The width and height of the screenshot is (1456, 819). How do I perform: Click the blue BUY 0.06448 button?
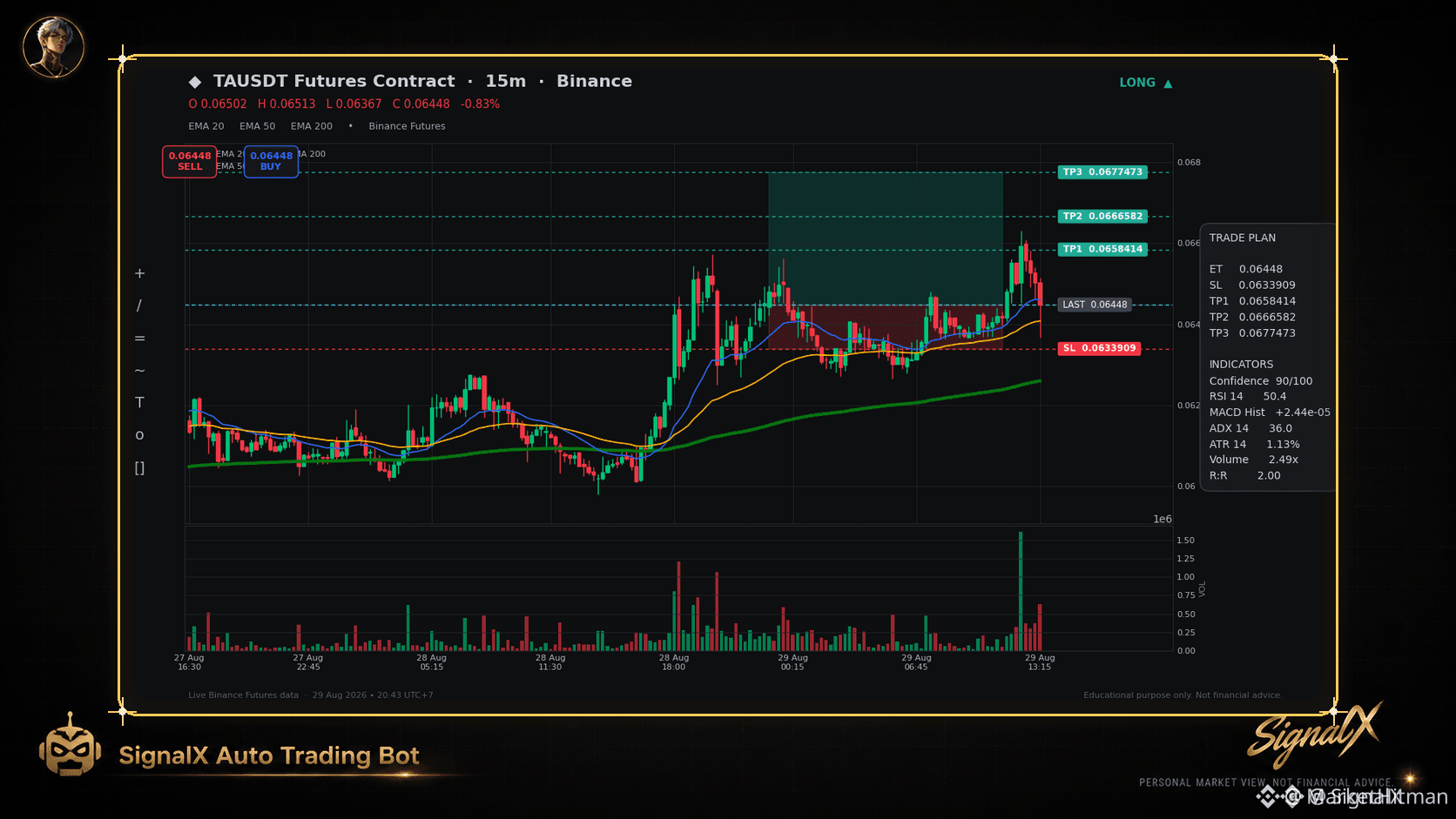coord(271,161)
